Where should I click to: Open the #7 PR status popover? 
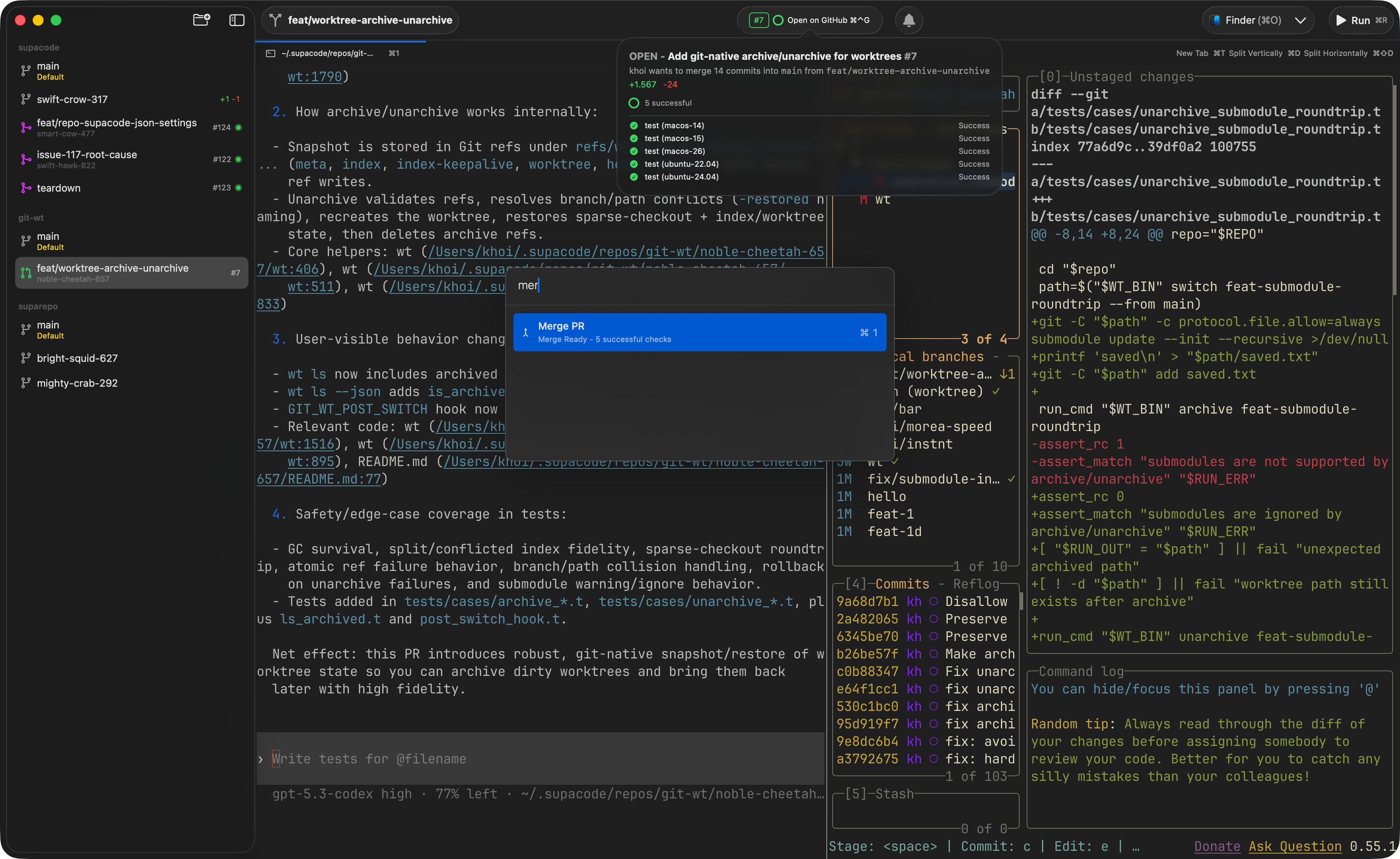[x=758, y=21]
